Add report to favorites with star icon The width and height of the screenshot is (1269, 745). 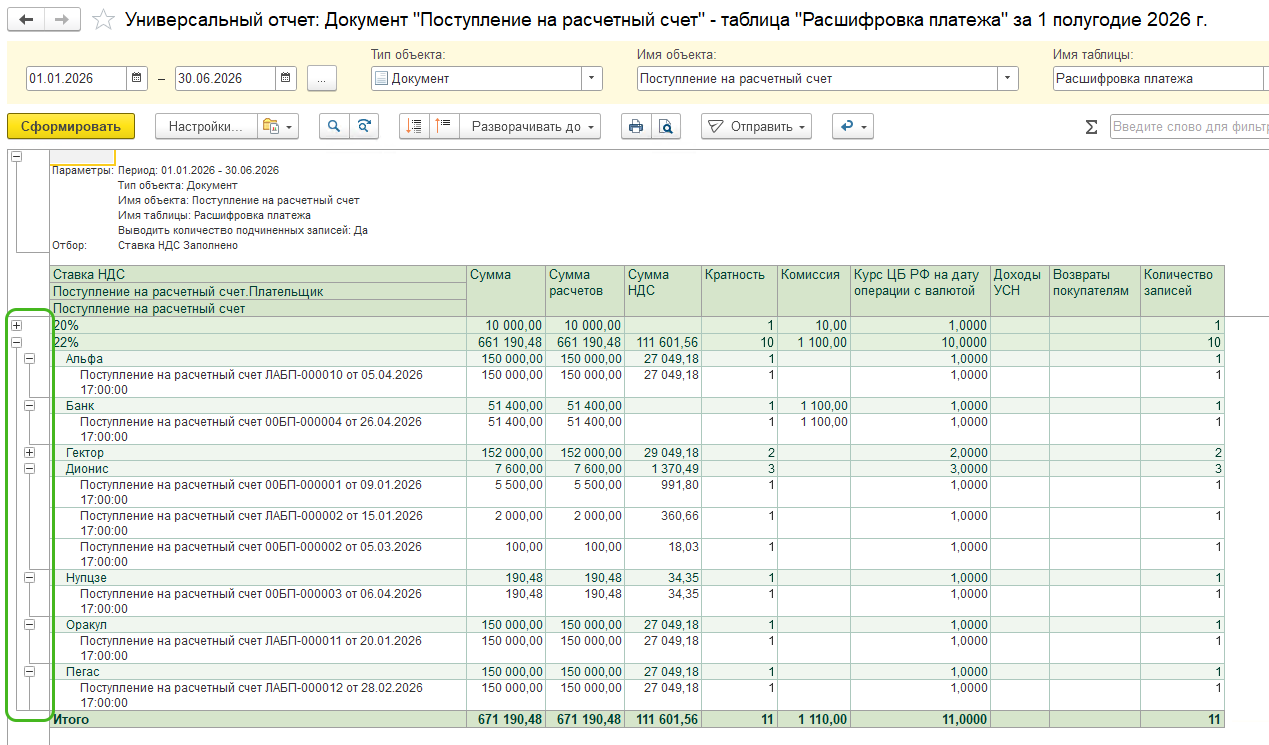(x=102, y=20)
